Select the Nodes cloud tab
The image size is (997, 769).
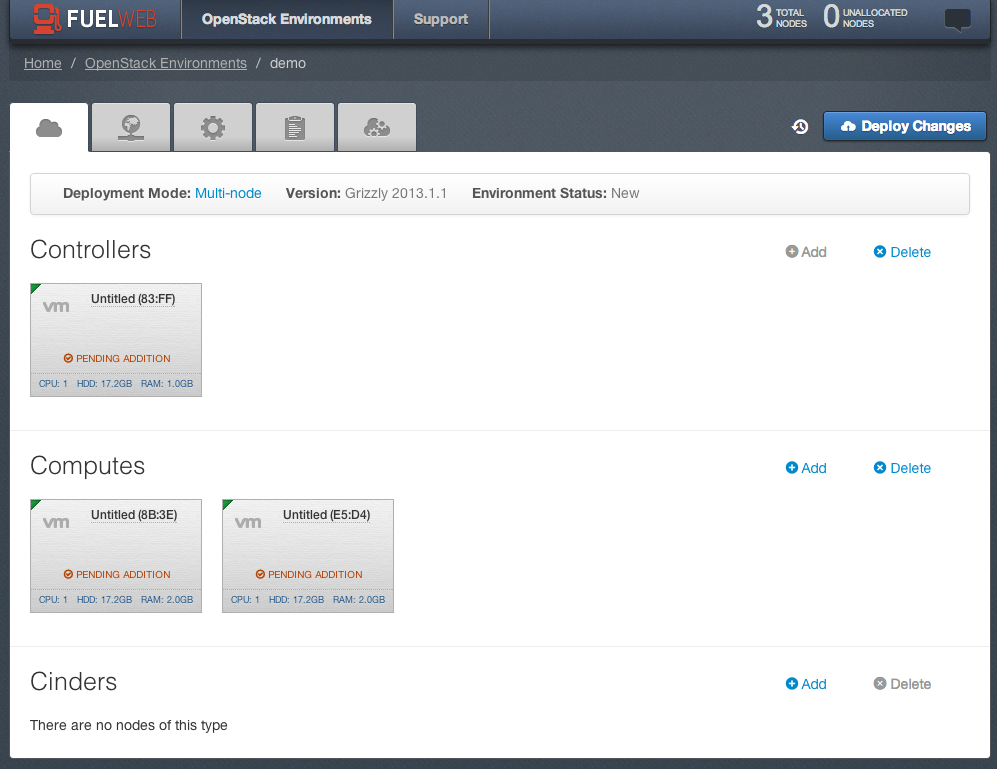[x=49, y=128]
